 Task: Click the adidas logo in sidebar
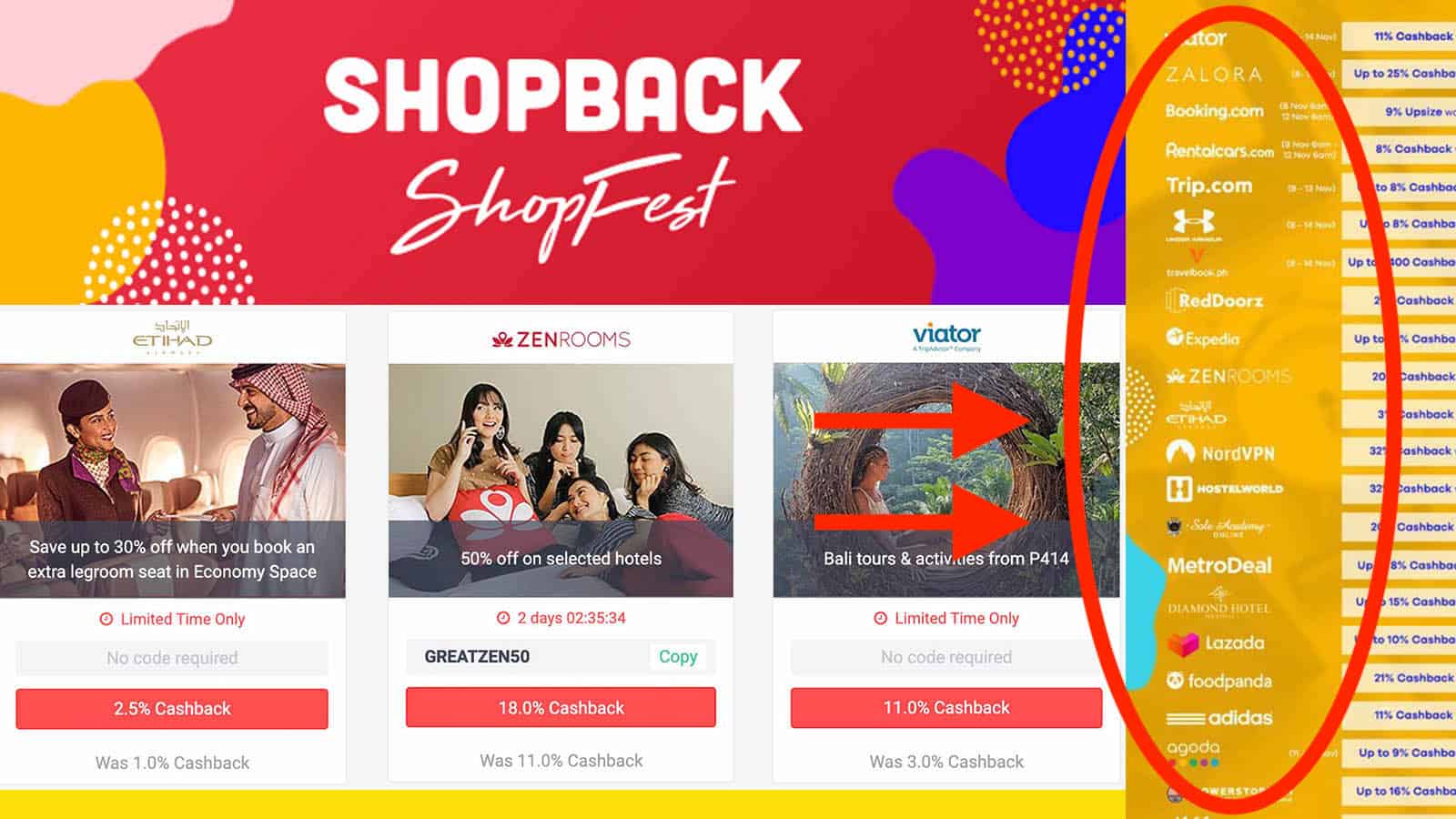pyautogui.click(x=1219, y=718)
